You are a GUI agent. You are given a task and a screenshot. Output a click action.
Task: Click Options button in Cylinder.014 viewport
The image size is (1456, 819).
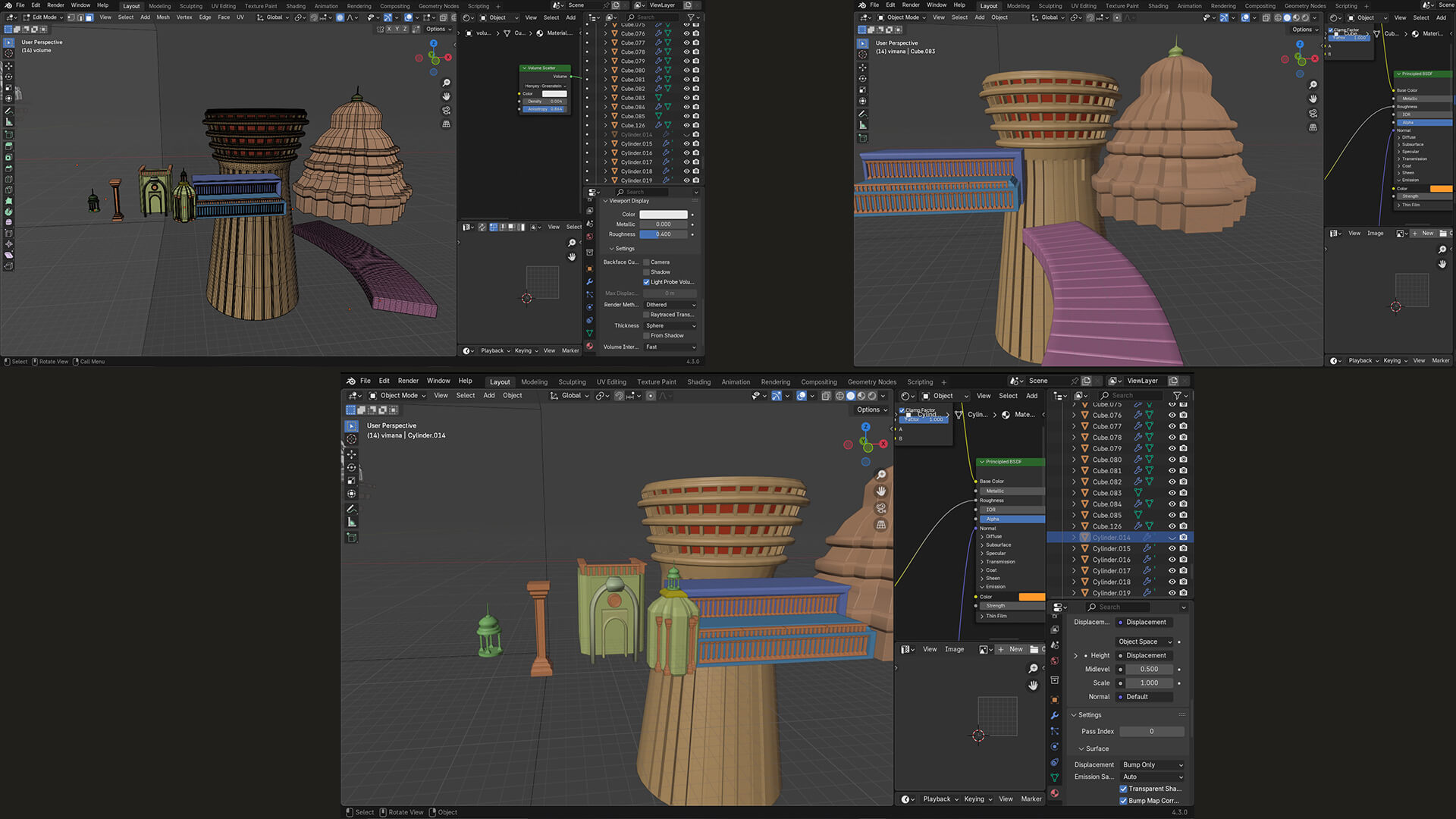[871, 409]
